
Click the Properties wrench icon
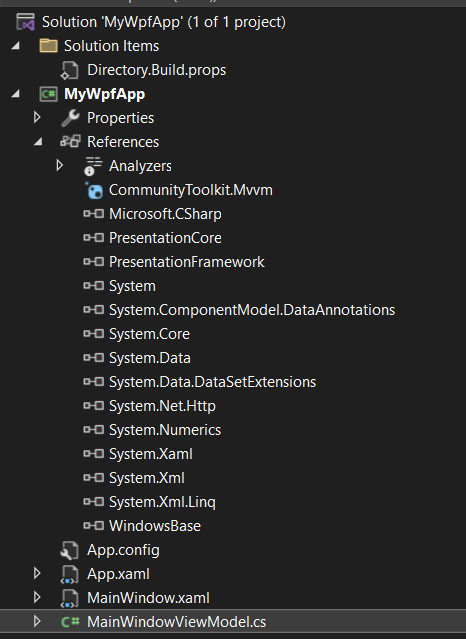click(70, 118)
